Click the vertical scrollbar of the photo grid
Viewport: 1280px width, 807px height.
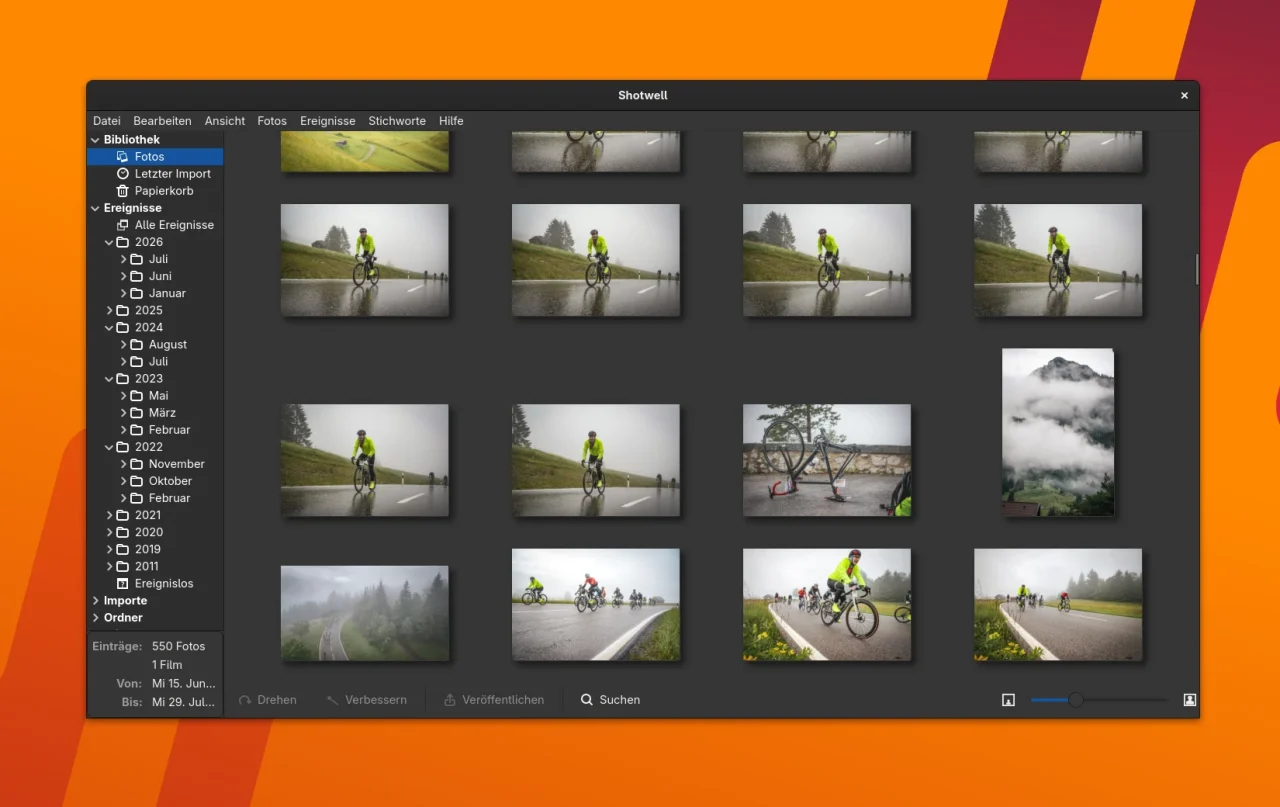pyautogui.click(x=1195, y=270)
